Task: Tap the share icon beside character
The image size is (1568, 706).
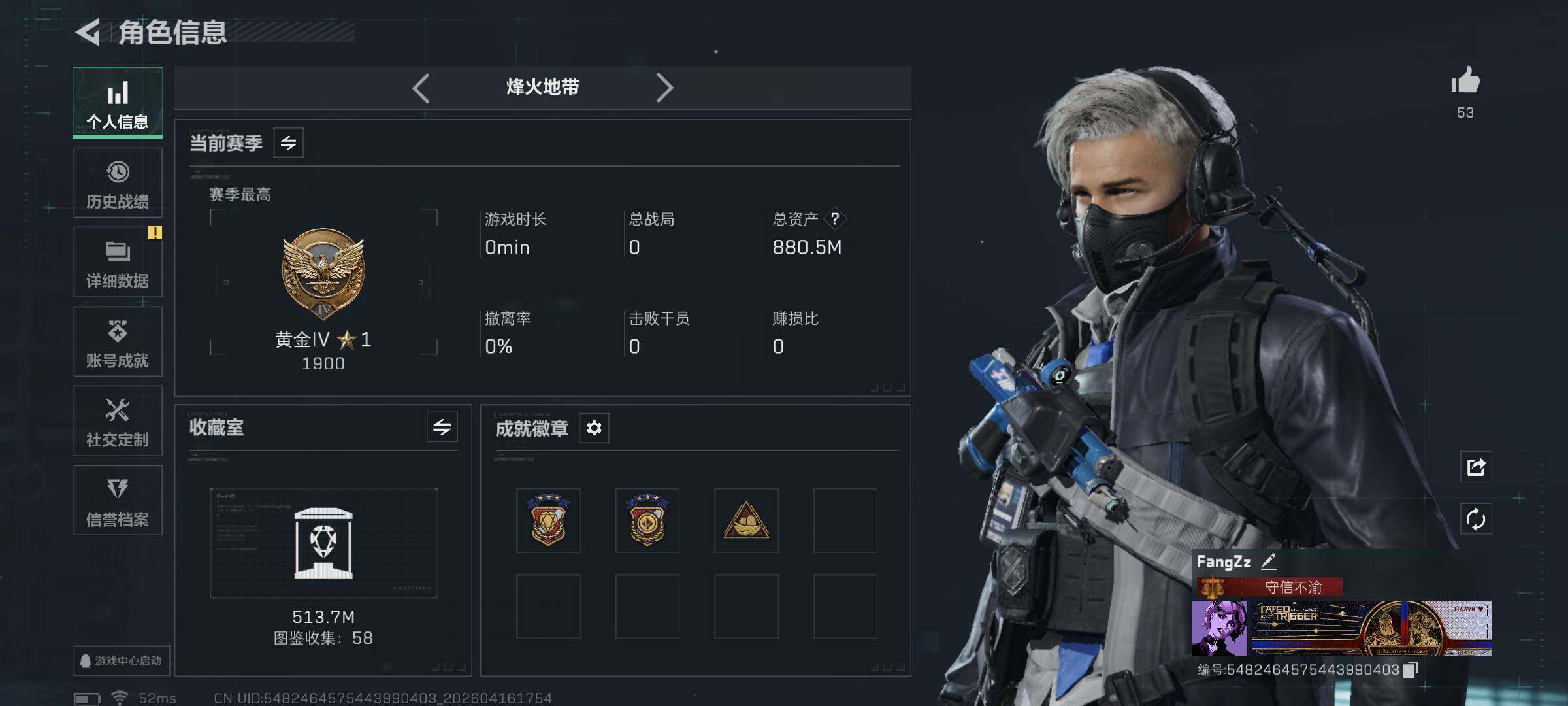Action: 1476,467
